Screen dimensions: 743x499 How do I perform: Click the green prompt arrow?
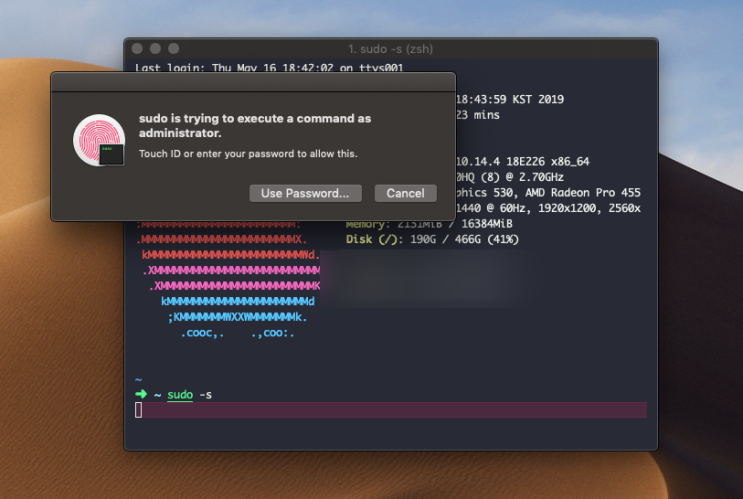tap(141, 394)
